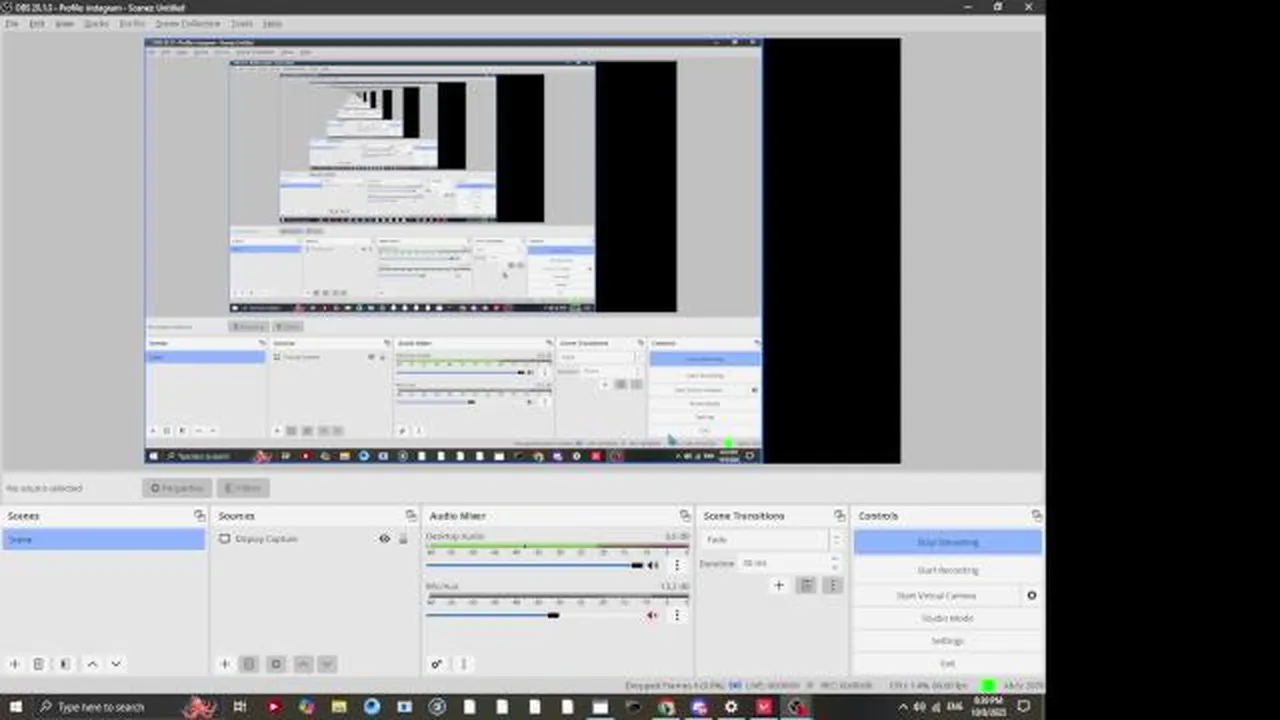This screenshot has height=720, width=1280.
Task: Open scene filters icon in Scenes panel
Action: point(65,664)
